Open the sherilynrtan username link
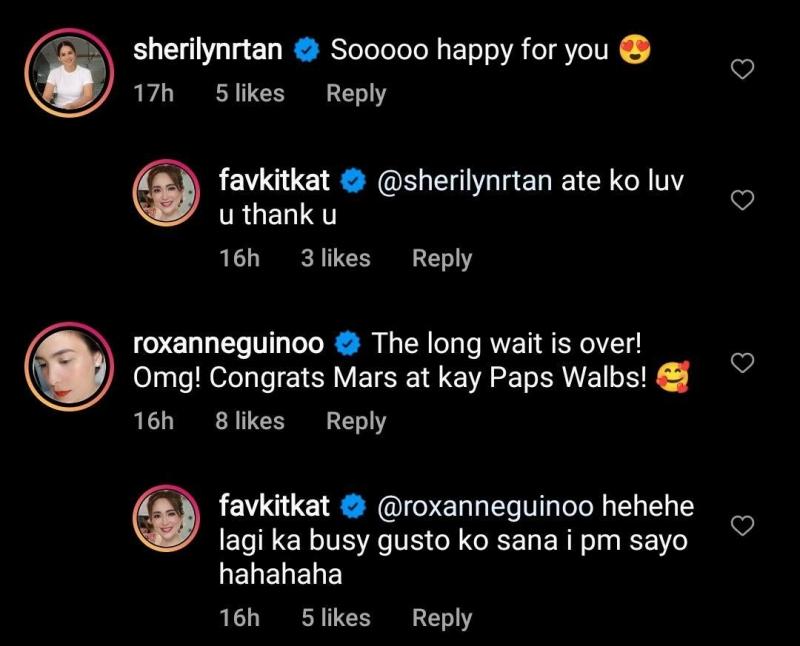Image resolution: width=800 pixels, height=646 pixels. 208,51
